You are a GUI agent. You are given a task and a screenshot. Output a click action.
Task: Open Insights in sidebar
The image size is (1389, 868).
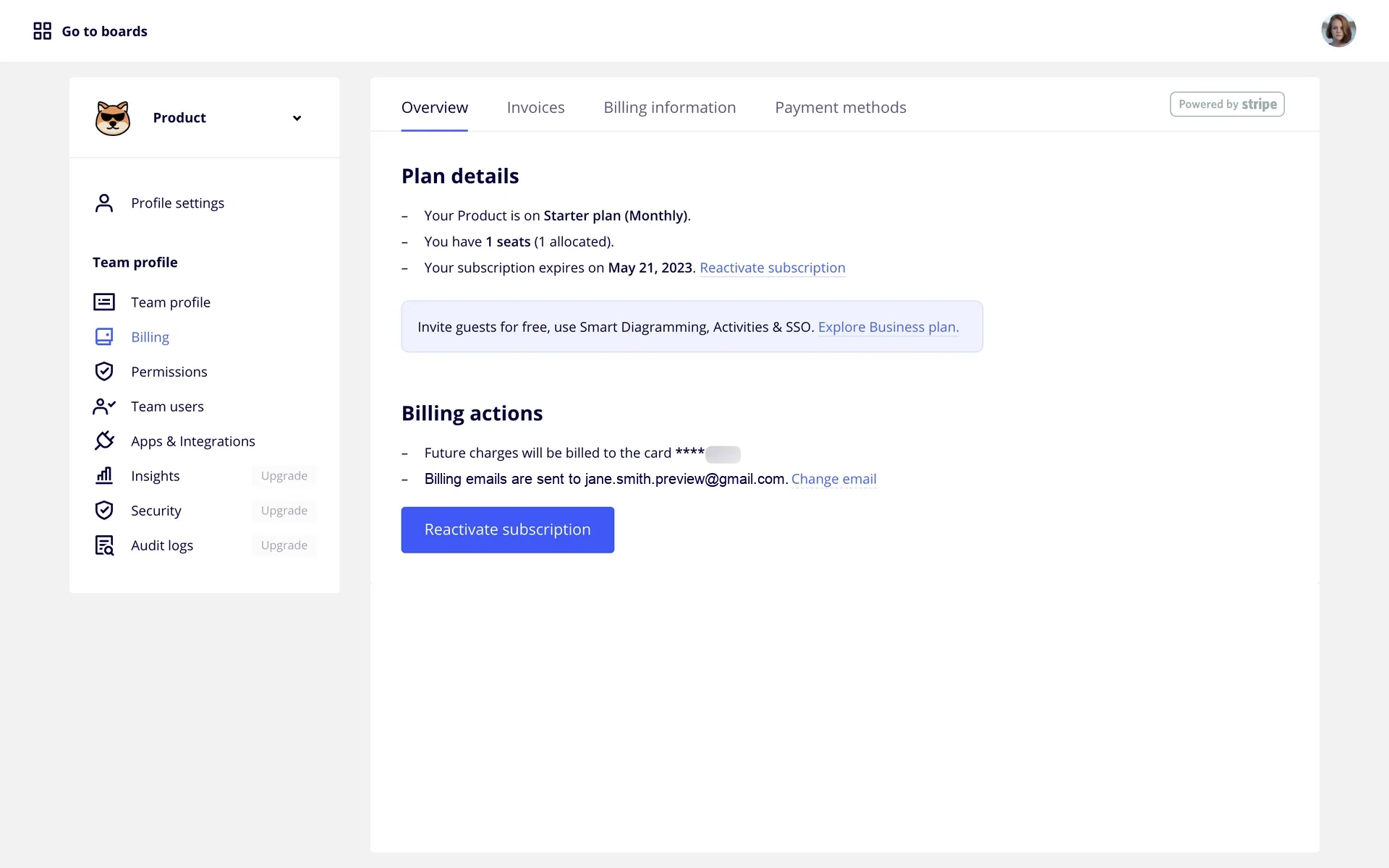tap(155, 476)
